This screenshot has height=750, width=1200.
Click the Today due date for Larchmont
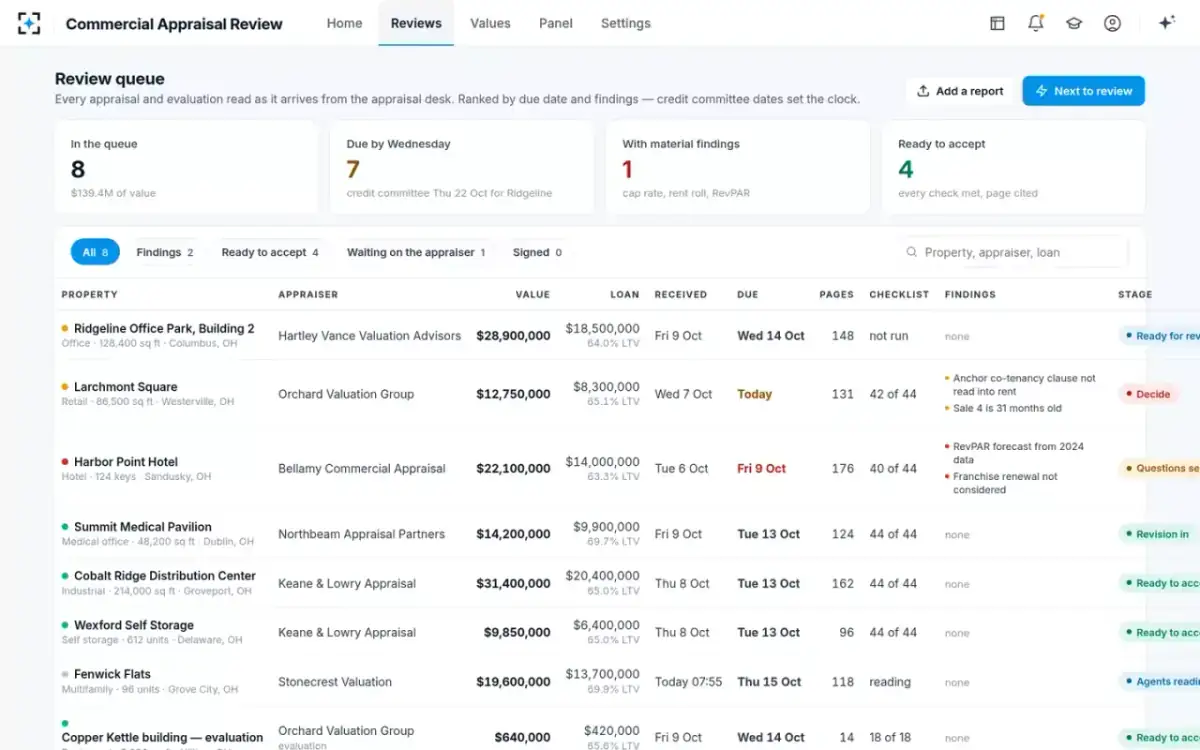click(755, 394)
